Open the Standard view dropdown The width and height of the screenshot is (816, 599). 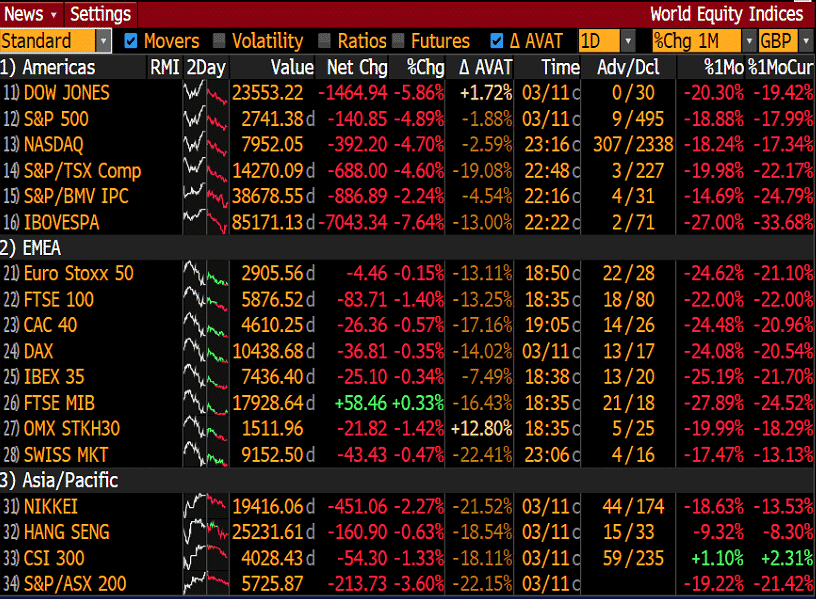tap(56, 41)
